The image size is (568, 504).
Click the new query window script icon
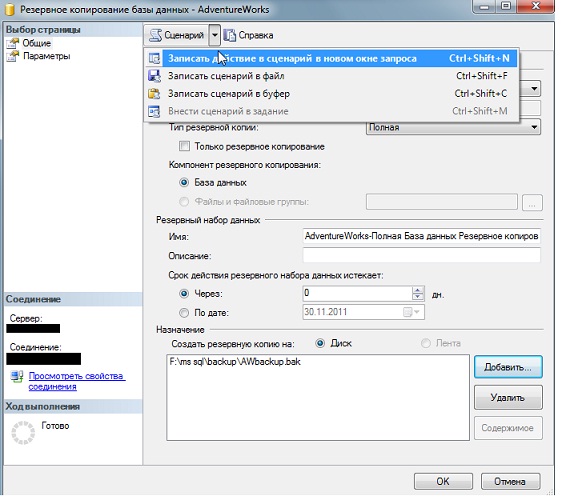pyautogui.click(x=154, y=58)
